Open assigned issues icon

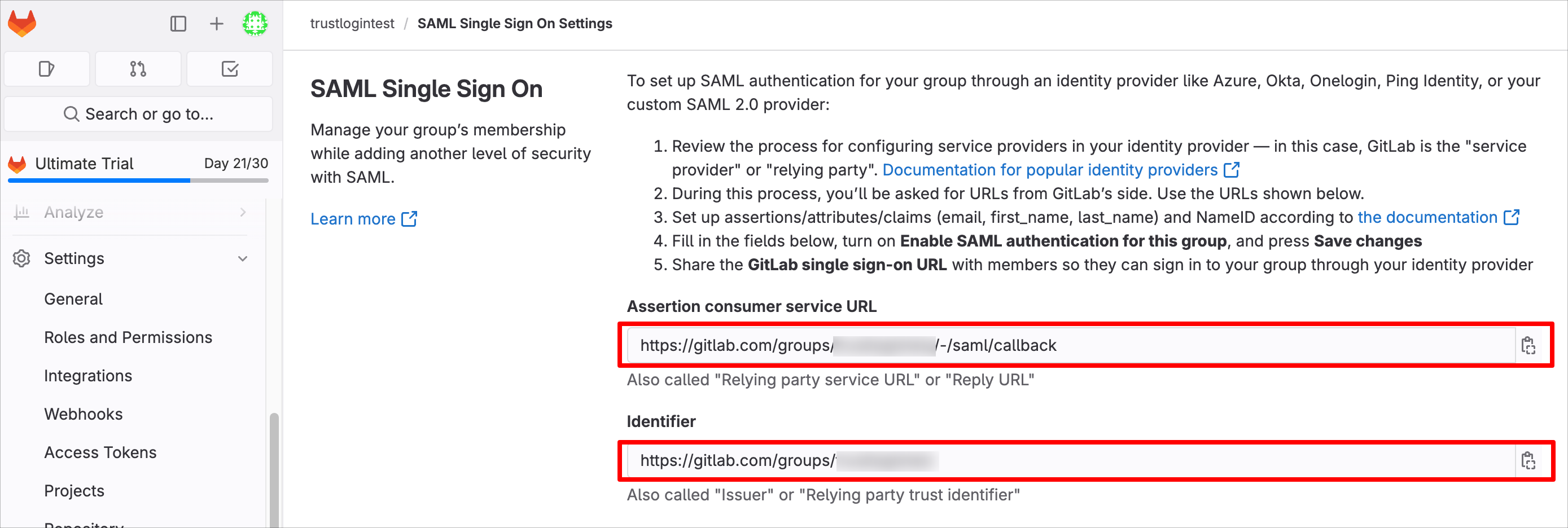[47, 69]
